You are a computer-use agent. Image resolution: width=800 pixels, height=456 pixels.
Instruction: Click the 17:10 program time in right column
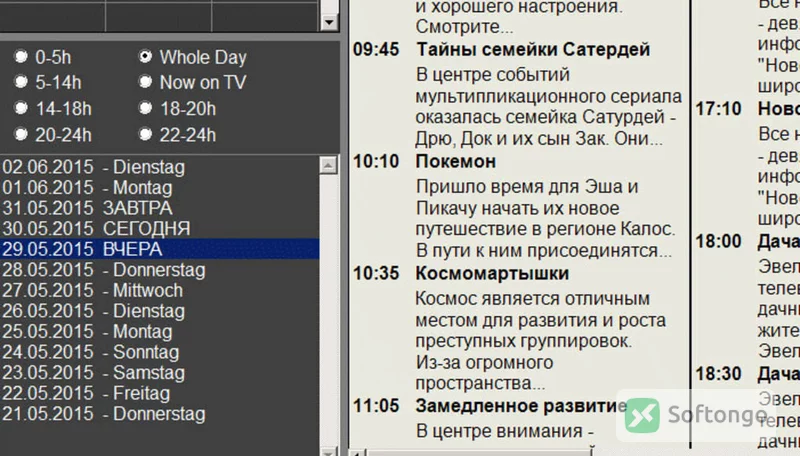click(x=718, y=108)
